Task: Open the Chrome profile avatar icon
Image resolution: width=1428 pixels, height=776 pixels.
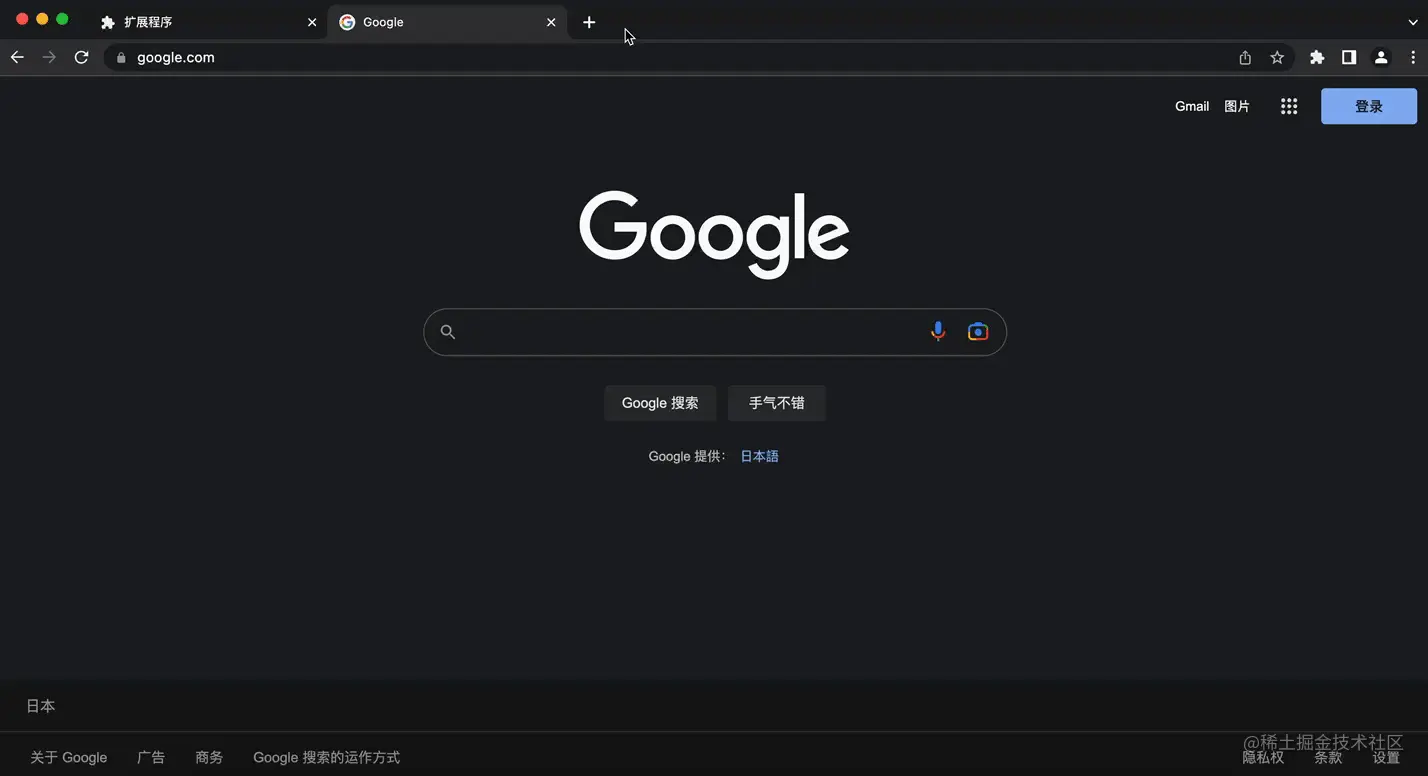Action: click(1381, 58)
